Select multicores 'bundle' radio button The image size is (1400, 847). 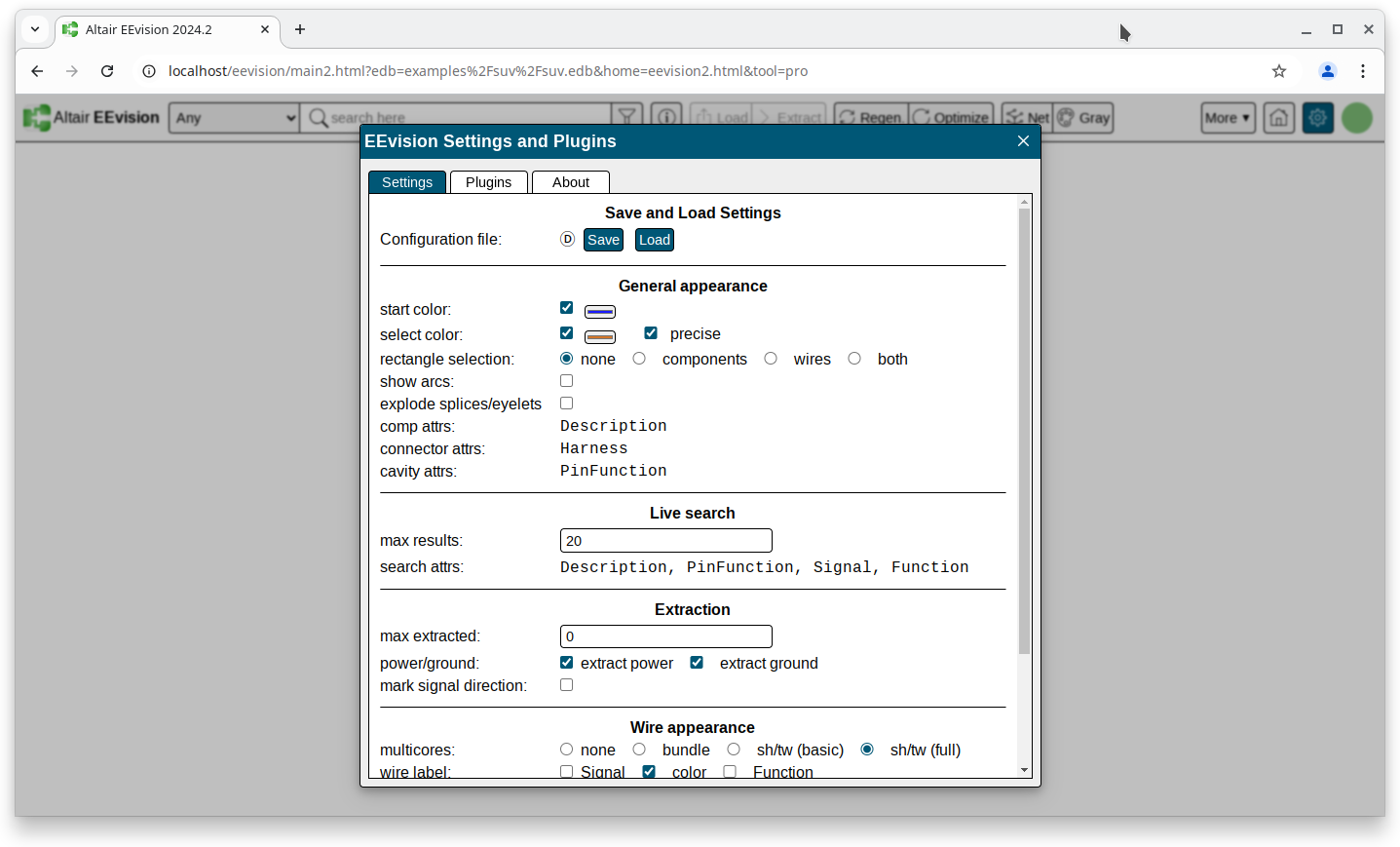coord(639,750)
